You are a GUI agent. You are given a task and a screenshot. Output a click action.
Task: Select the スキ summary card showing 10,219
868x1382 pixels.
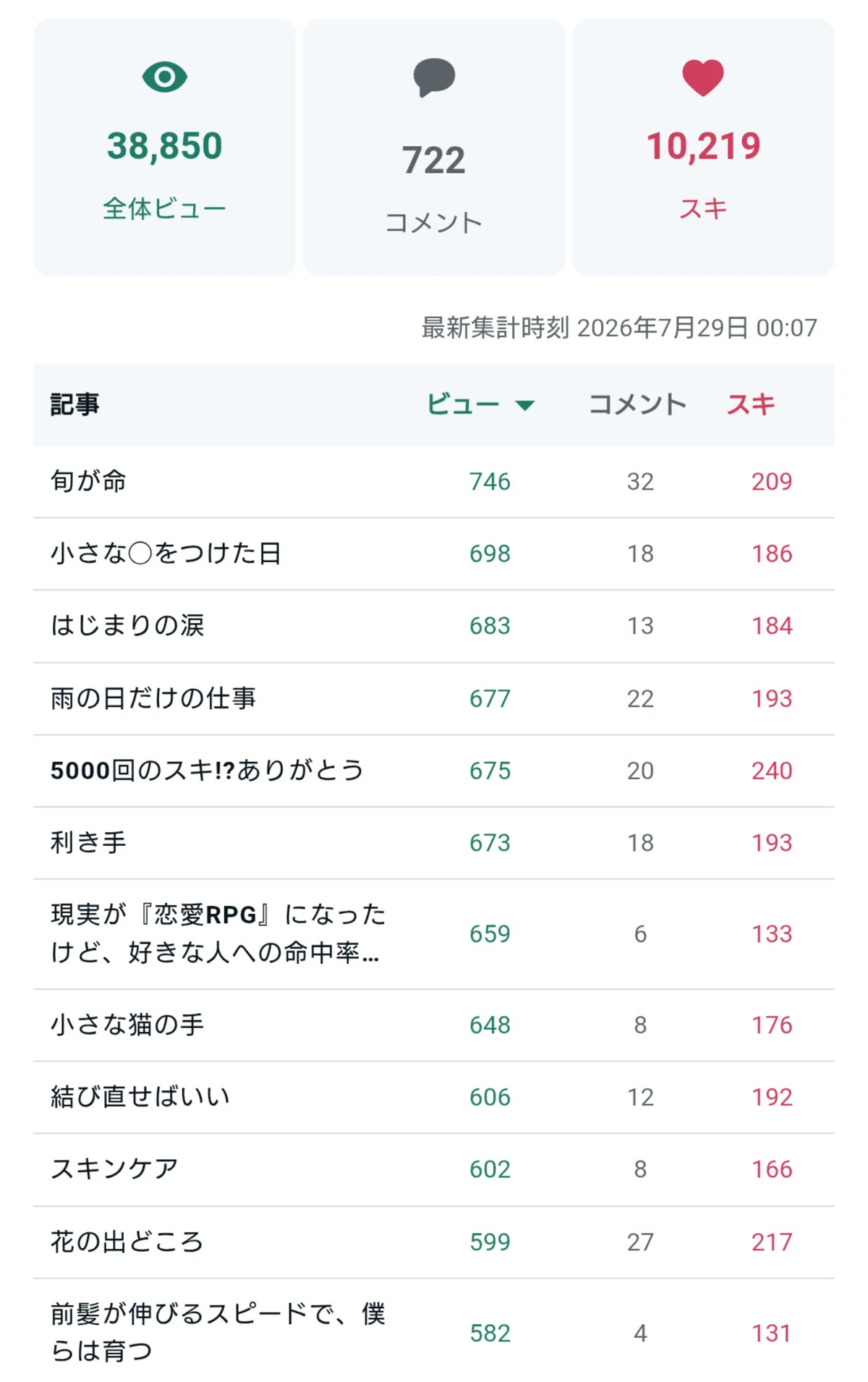[703, 147]
